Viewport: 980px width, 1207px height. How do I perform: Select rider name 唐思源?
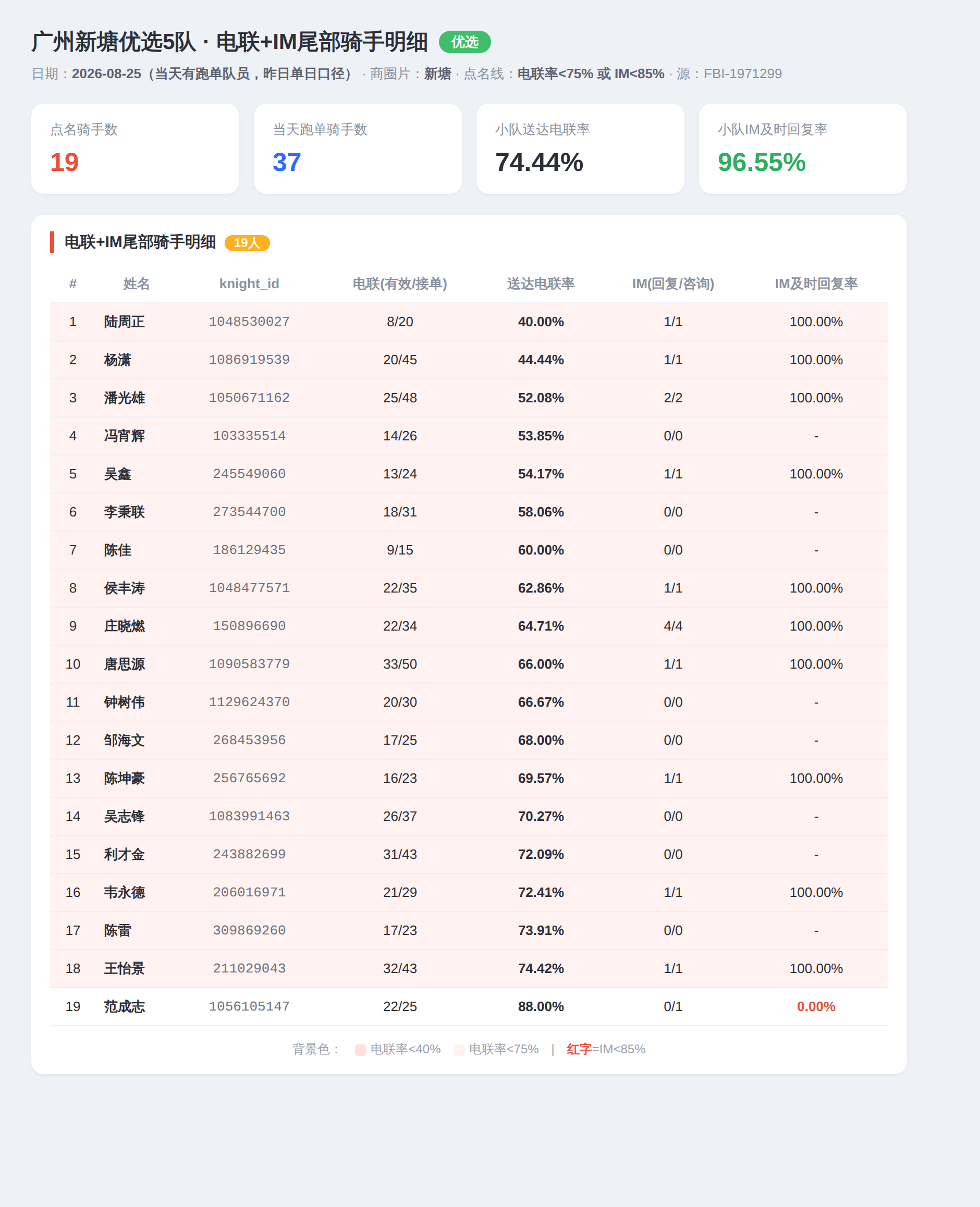[124, 664]
